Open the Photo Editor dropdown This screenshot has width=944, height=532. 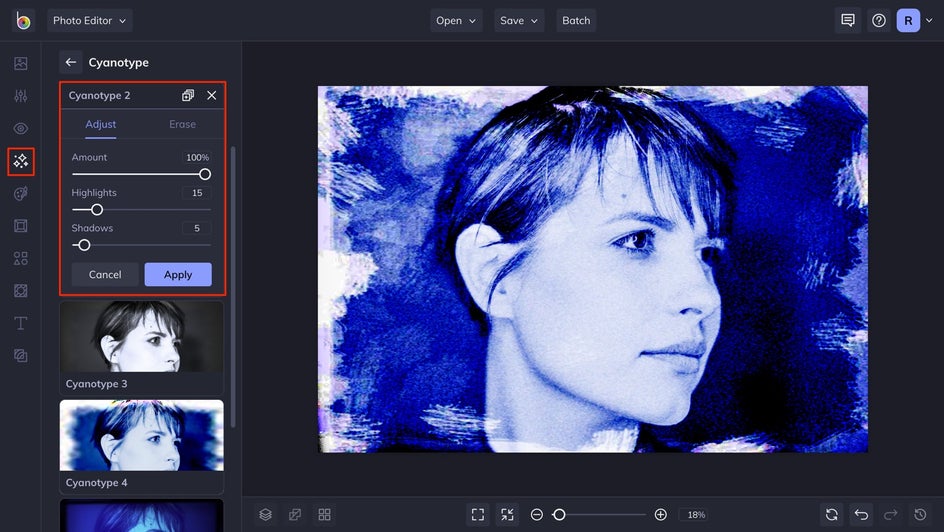tap(90, 20)
